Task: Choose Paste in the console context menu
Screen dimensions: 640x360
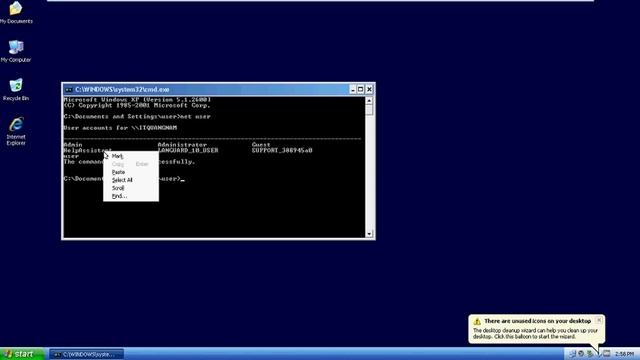Action: tap(131, 172)
